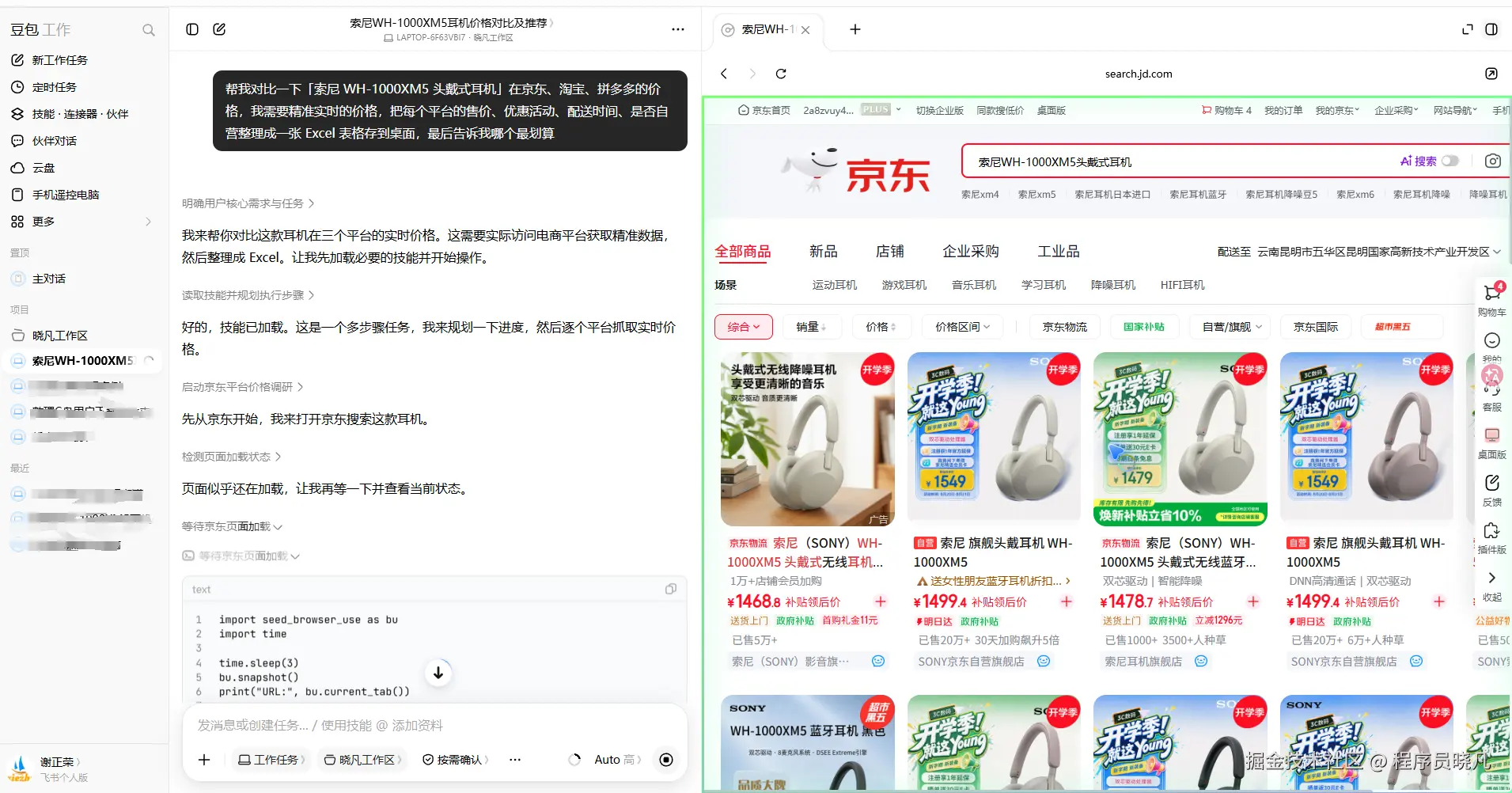The height and width of the screenshot is (793, 1512).
Task: Filter by 降噪耳机 scene
Action: pyautogui.click(x=1112, y=285)
